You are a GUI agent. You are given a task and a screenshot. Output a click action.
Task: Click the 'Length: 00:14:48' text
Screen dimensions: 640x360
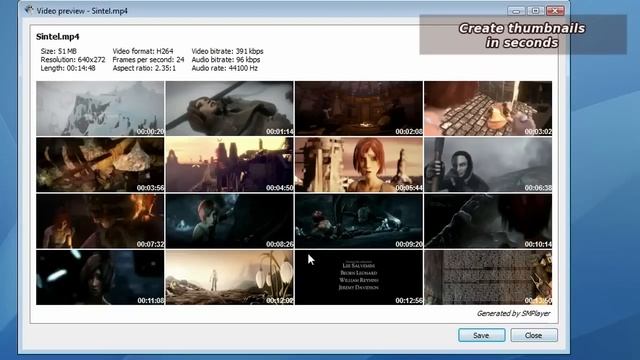pyautogui.click(x=68, y=68)
